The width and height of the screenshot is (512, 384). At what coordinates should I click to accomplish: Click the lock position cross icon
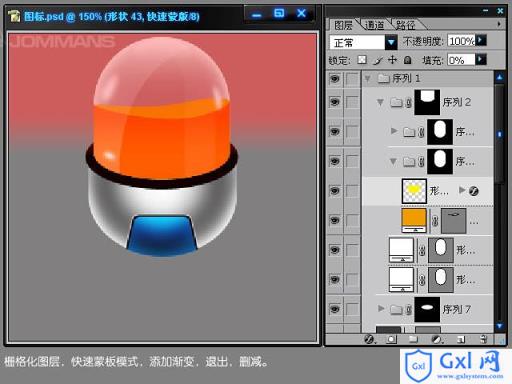click(392, 60)
